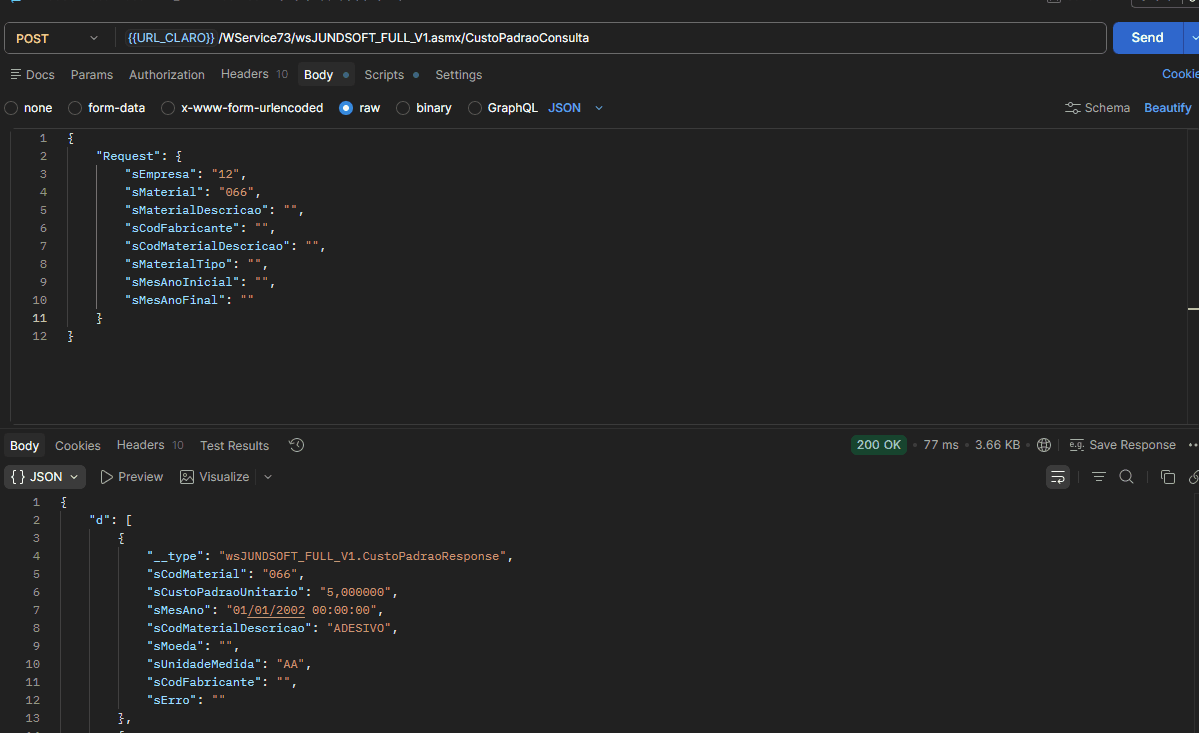
Task: Select the form-data body option
Action: click(107, 108)
